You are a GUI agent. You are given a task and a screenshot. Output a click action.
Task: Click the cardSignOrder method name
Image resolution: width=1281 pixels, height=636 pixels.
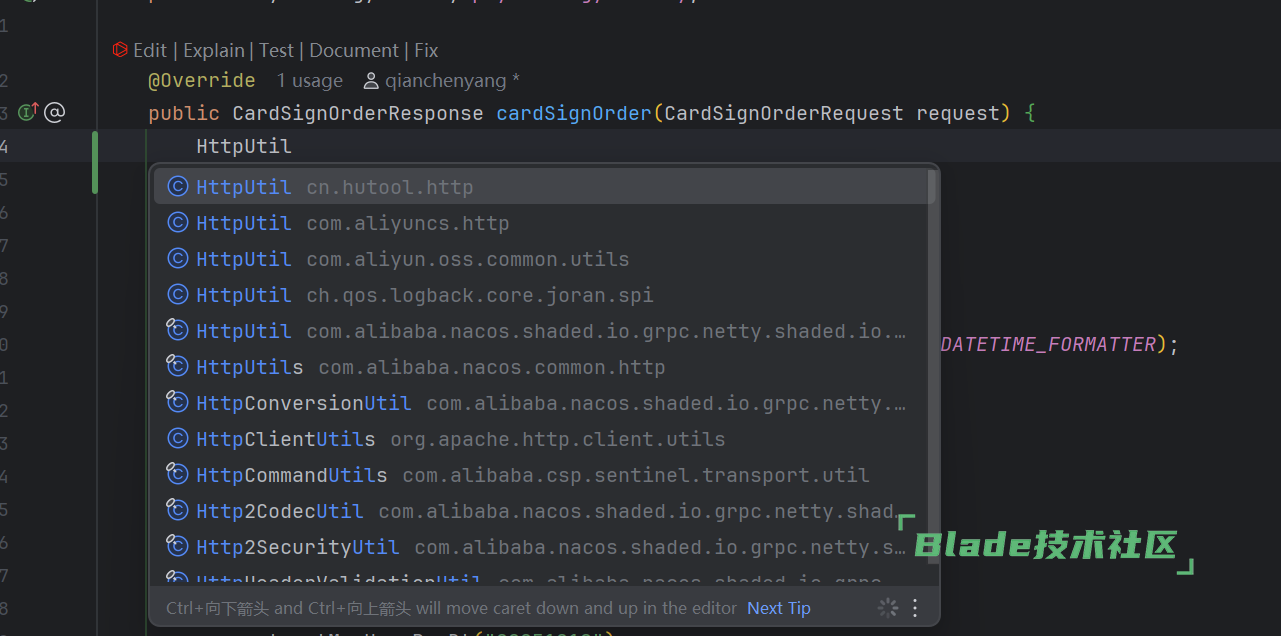[x=573, y=113]
